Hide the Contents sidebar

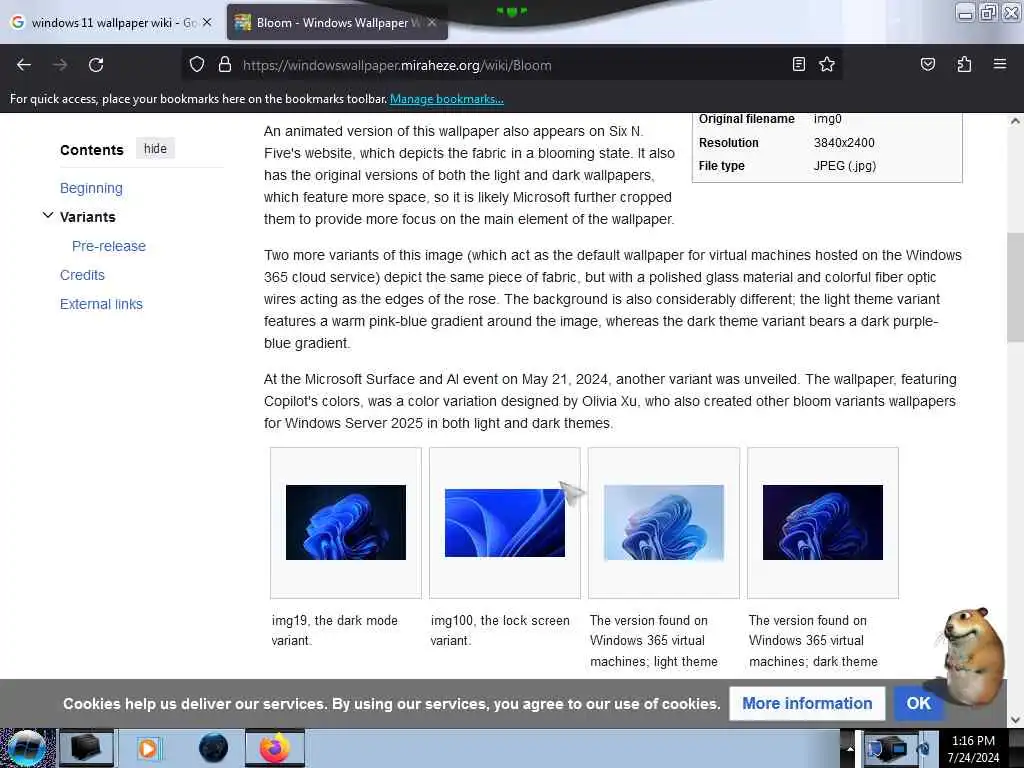click(155, 148)
